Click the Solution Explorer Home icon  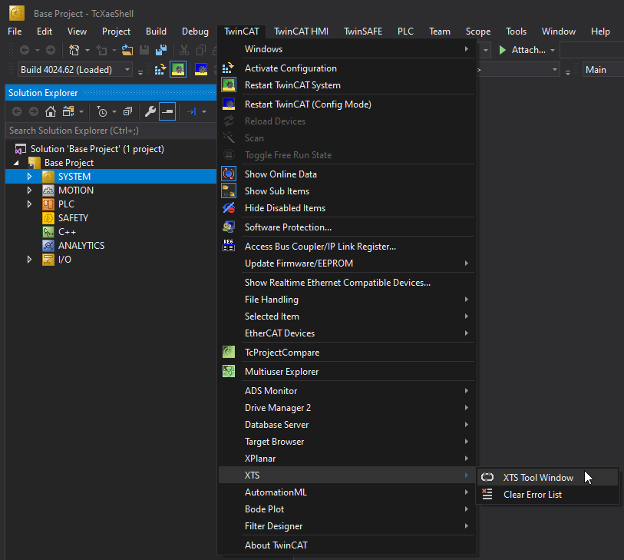[50, 111]
